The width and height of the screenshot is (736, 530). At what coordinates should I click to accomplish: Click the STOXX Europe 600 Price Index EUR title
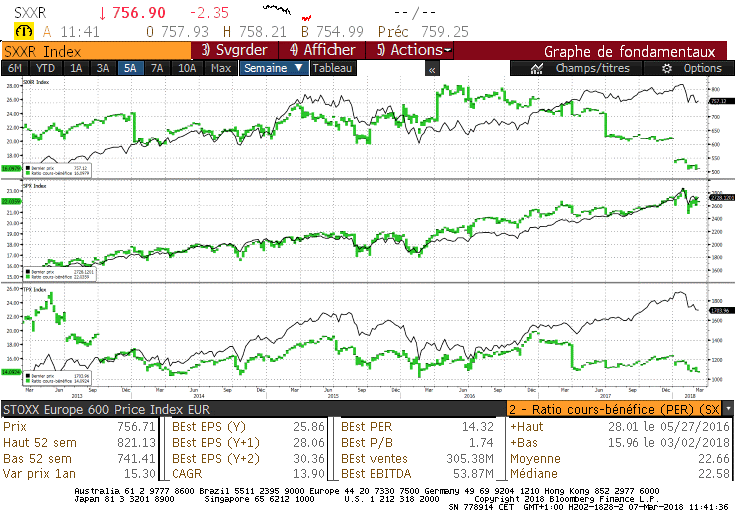point(107,410)
